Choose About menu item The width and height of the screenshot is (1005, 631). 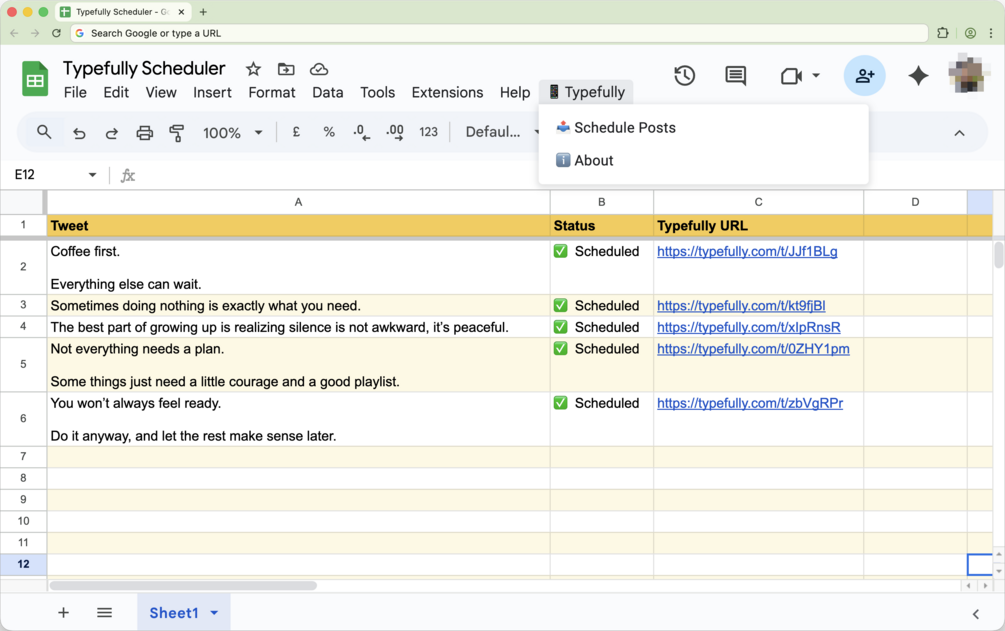[x=704, y=160]
